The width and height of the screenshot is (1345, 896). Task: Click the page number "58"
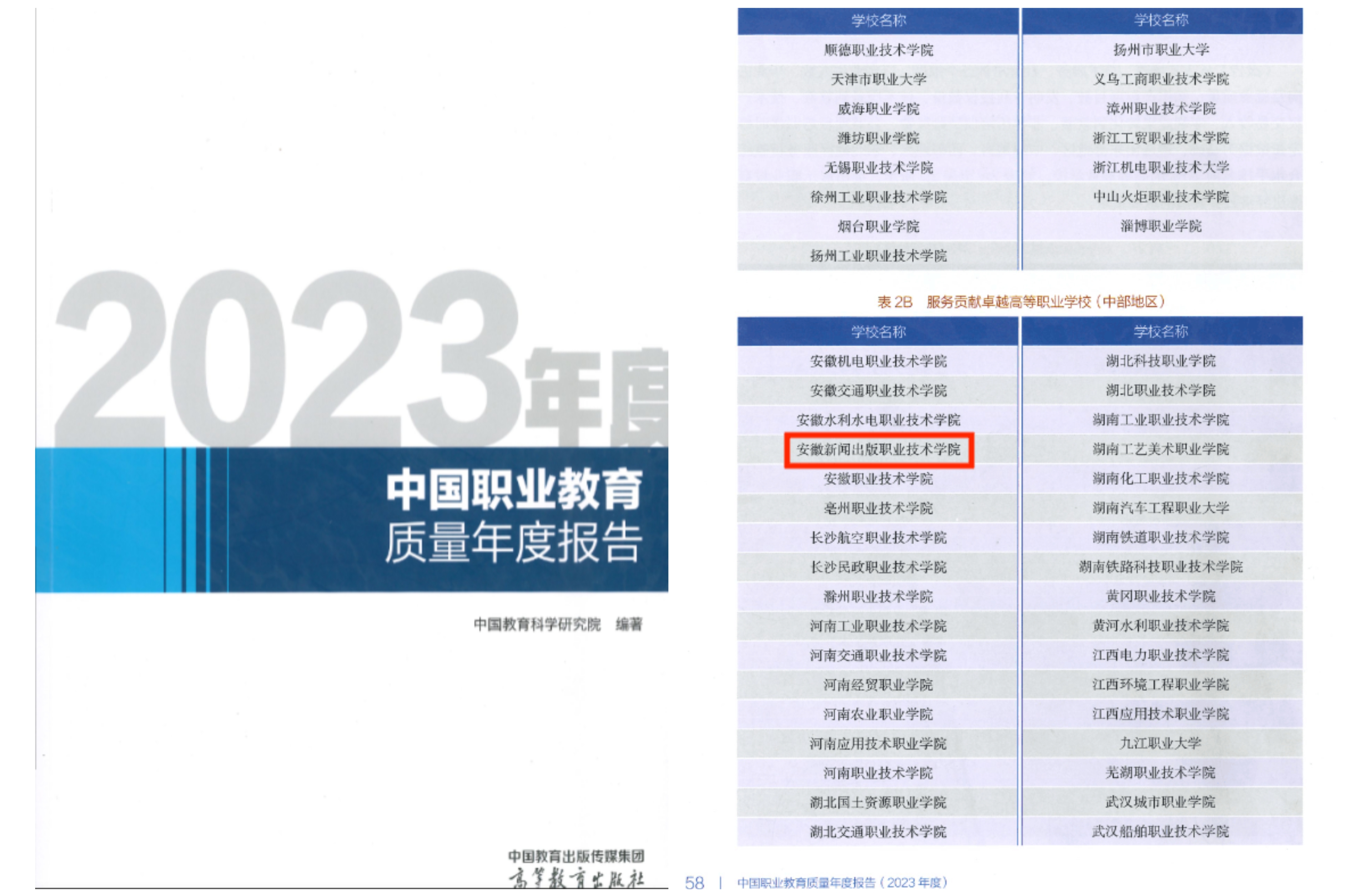(695, 884)
